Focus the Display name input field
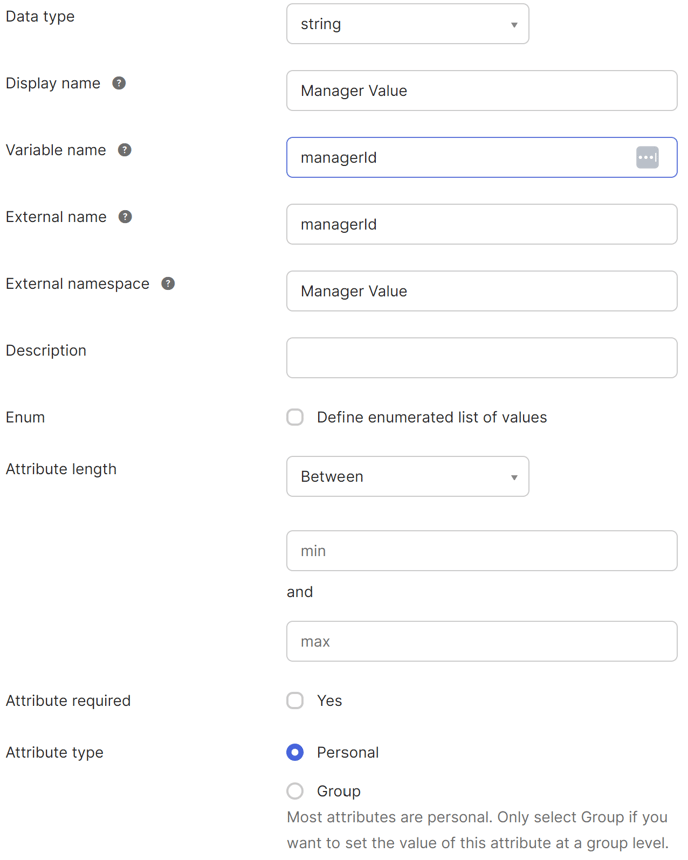Screen dimensions: 688x860 click(482, 91)
